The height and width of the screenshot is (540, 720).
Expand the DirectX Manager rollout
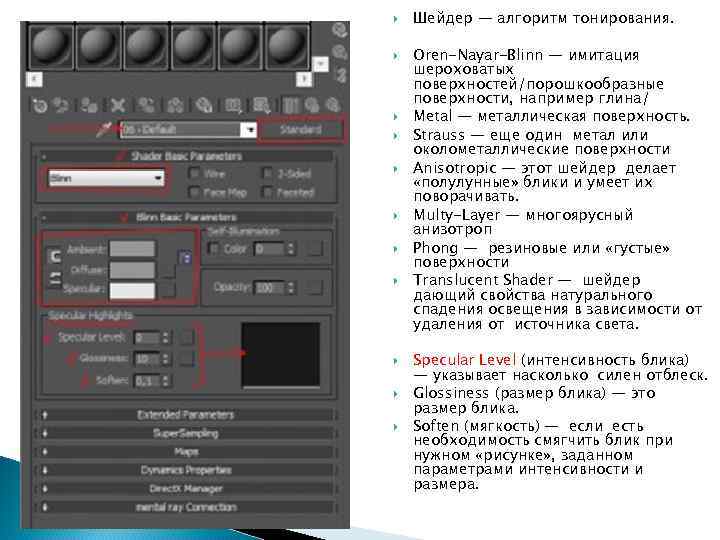pyautogui.click(x=186, y=489)
